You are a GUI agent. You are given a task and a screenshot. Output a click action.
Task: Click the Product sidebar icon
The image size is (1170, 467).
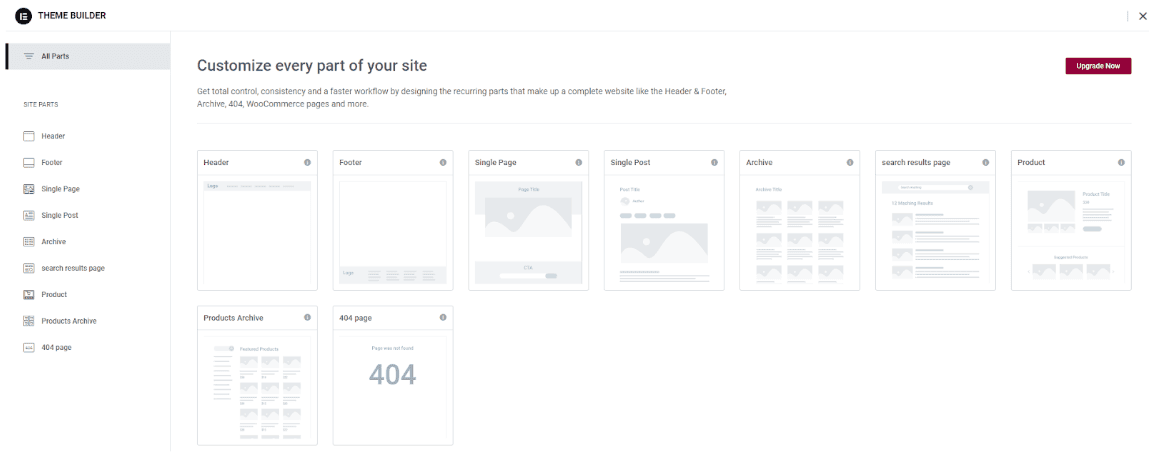pyautogui.click(x=29, y=295)
